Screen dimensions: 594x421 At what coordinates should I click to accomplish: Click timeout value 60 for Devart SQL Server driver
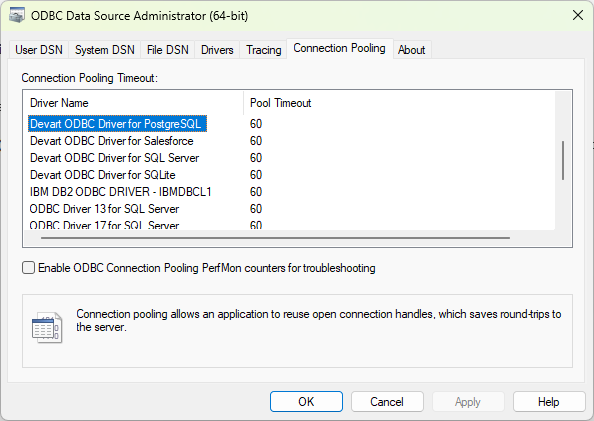pos(256,158)
